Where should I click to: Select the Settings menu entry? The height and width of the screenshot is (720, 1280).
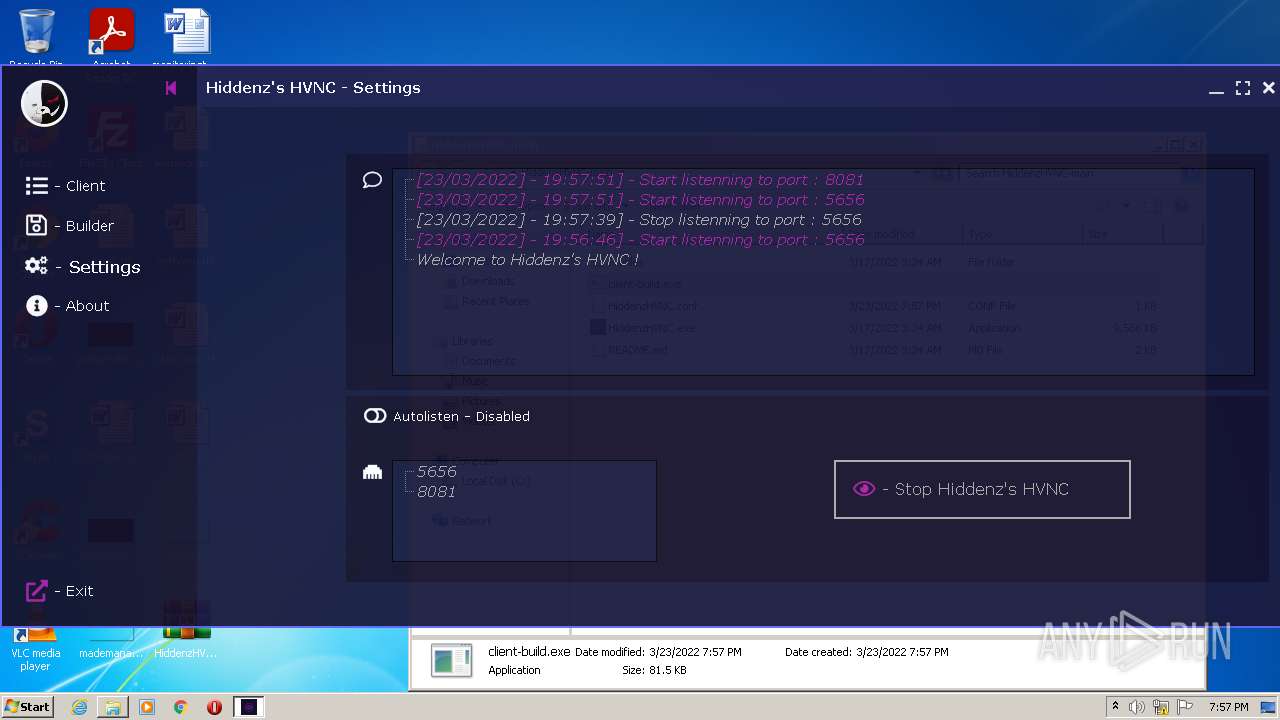tap(83, 267)
